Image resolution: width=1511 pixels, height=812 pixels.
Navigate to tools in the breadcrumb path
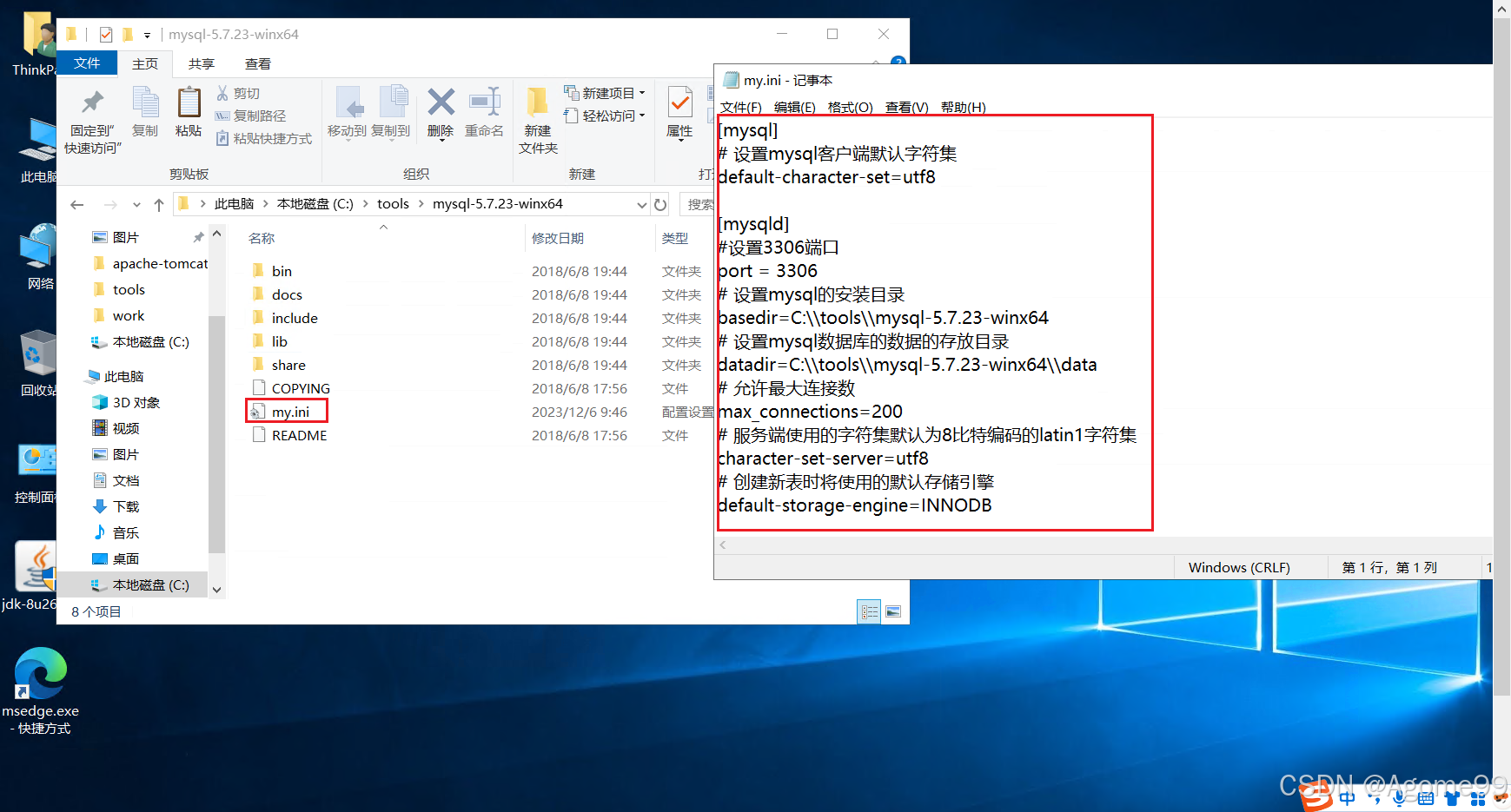[x=393, y=203]
